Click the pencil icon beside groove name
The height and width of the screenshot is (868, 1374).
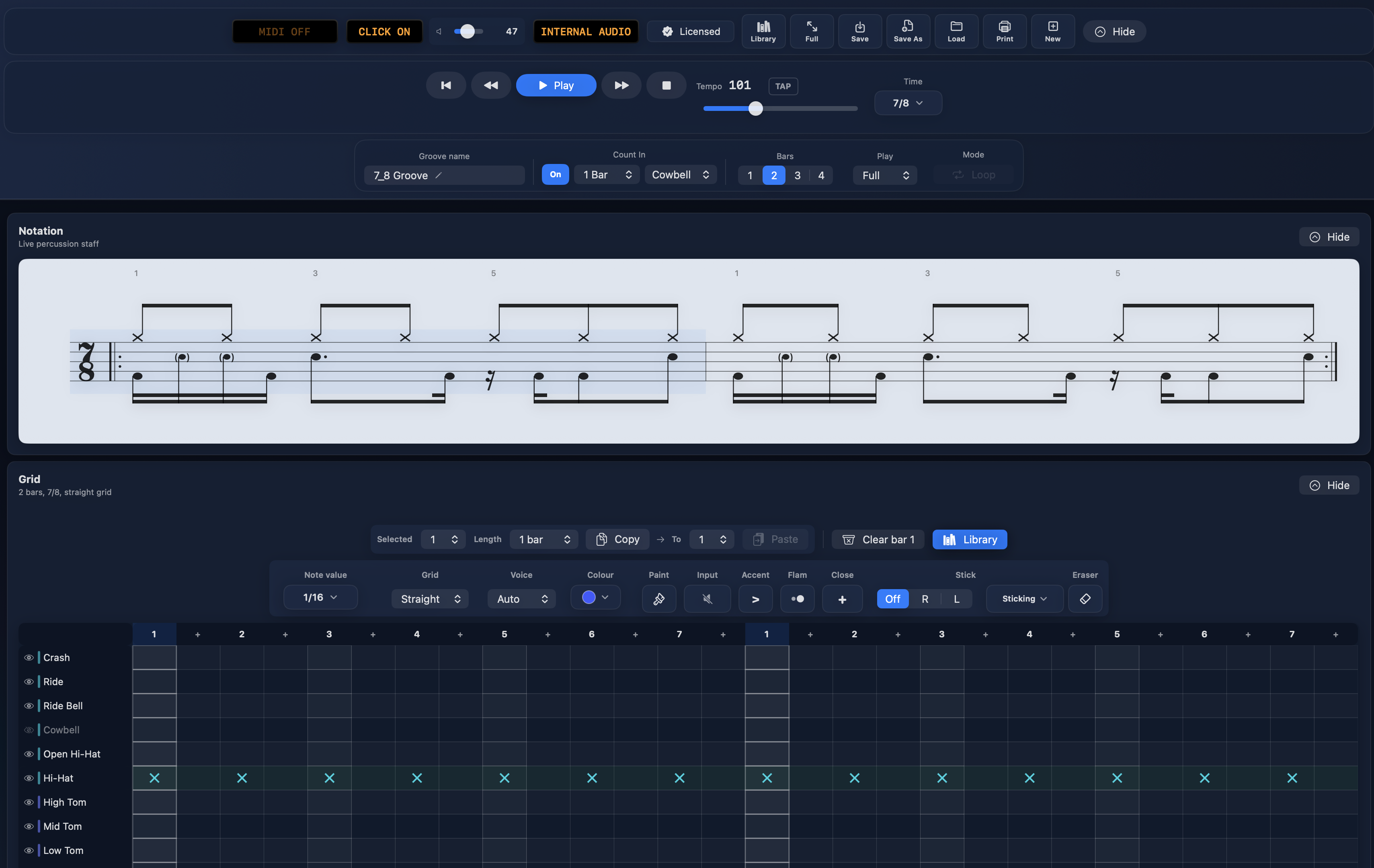coord(438,175)
